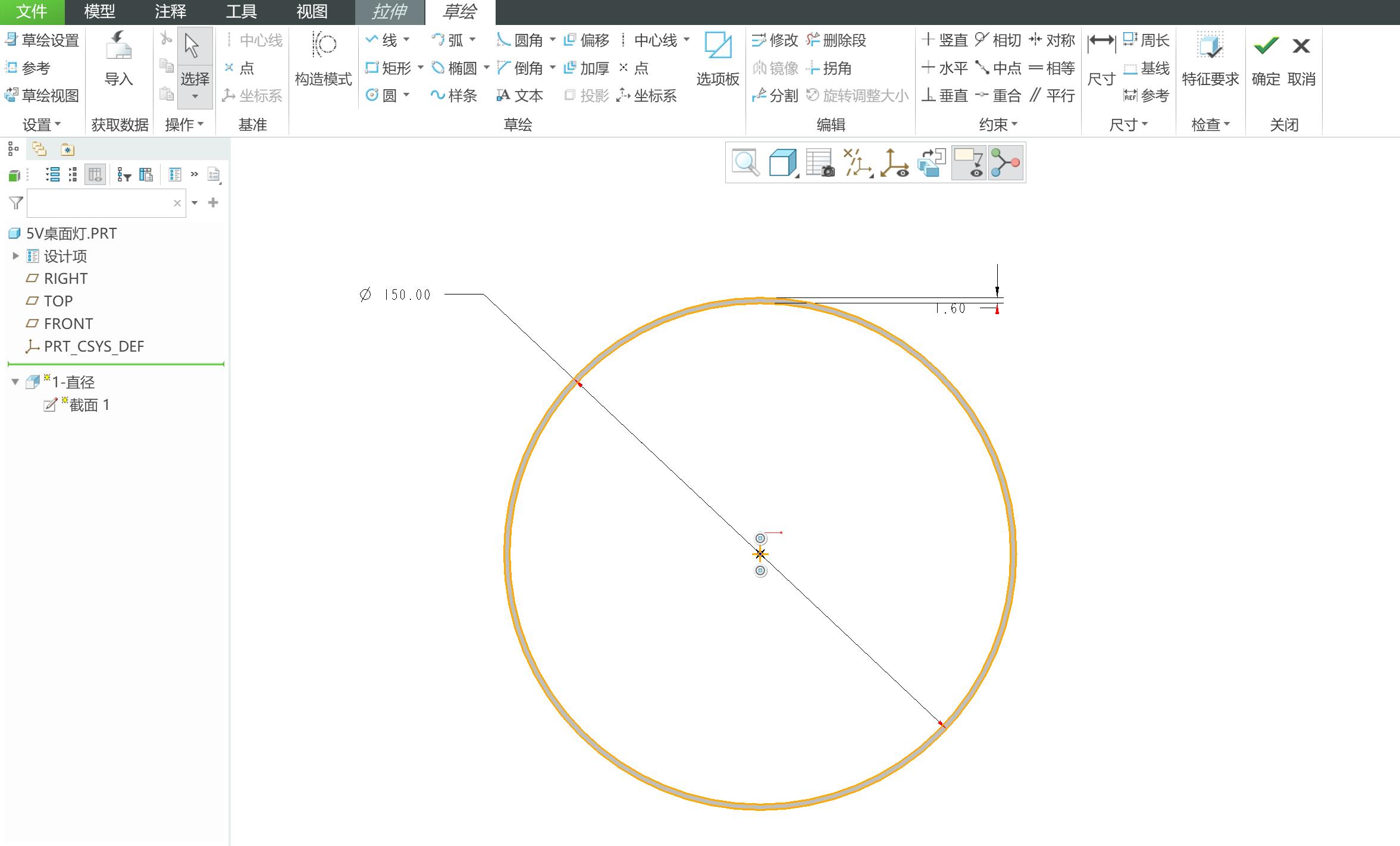Switch to the 注释 annotate tab
1400x846 pixels.
click(x=170, y=11)
